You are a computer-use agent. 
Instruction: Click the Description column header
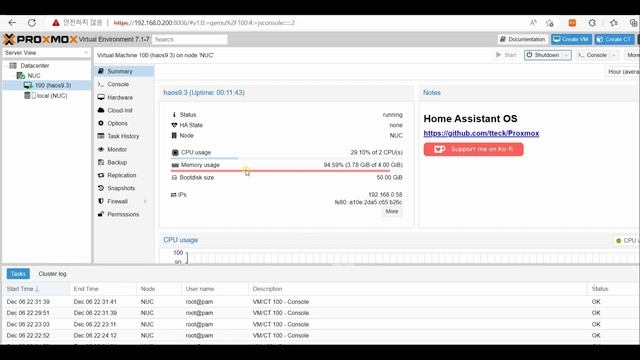point(418,289)
